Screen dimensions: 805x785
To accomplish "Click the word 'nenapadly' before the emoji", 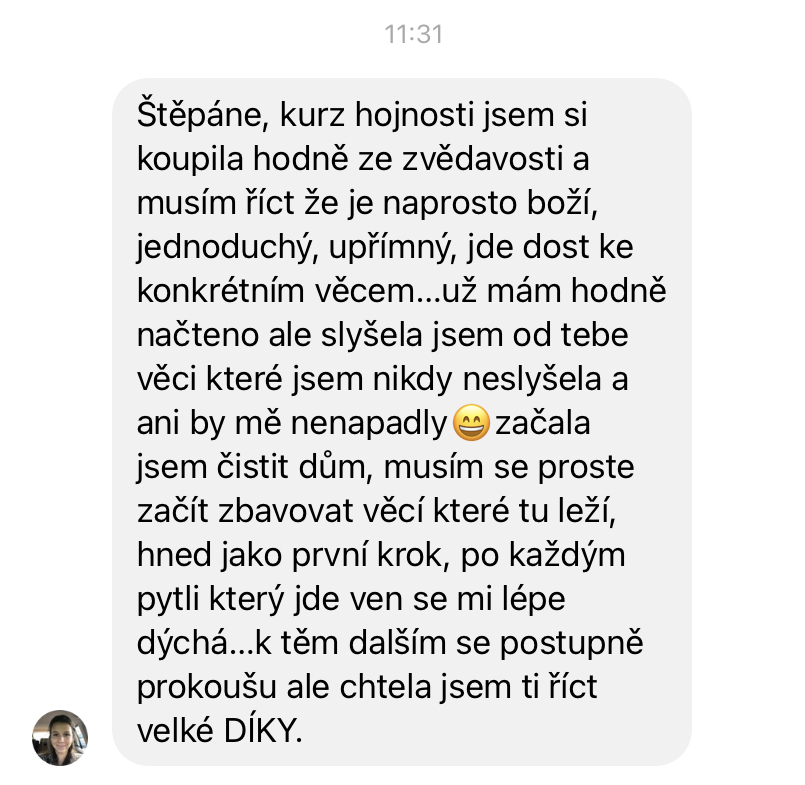I will (370, 425).
